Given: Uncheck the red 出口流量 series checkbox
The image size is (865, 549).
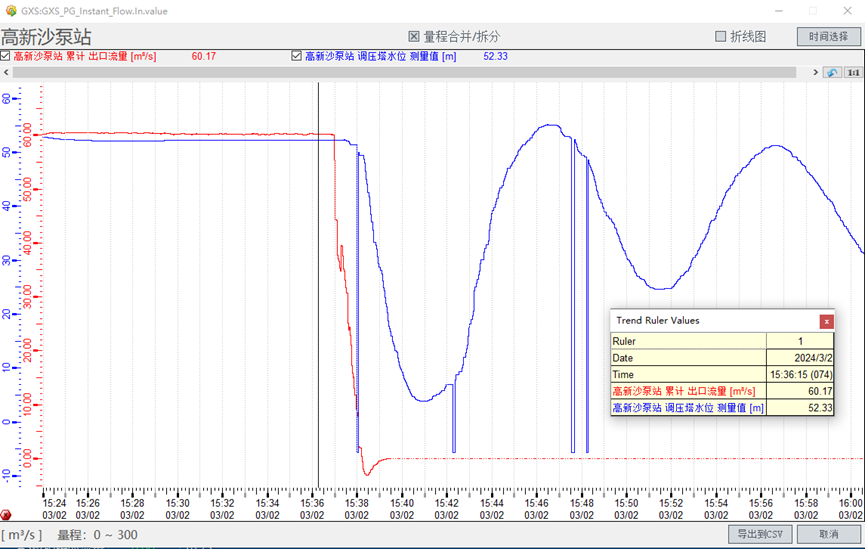Looking at the screenshot, I should coord(7,57).
